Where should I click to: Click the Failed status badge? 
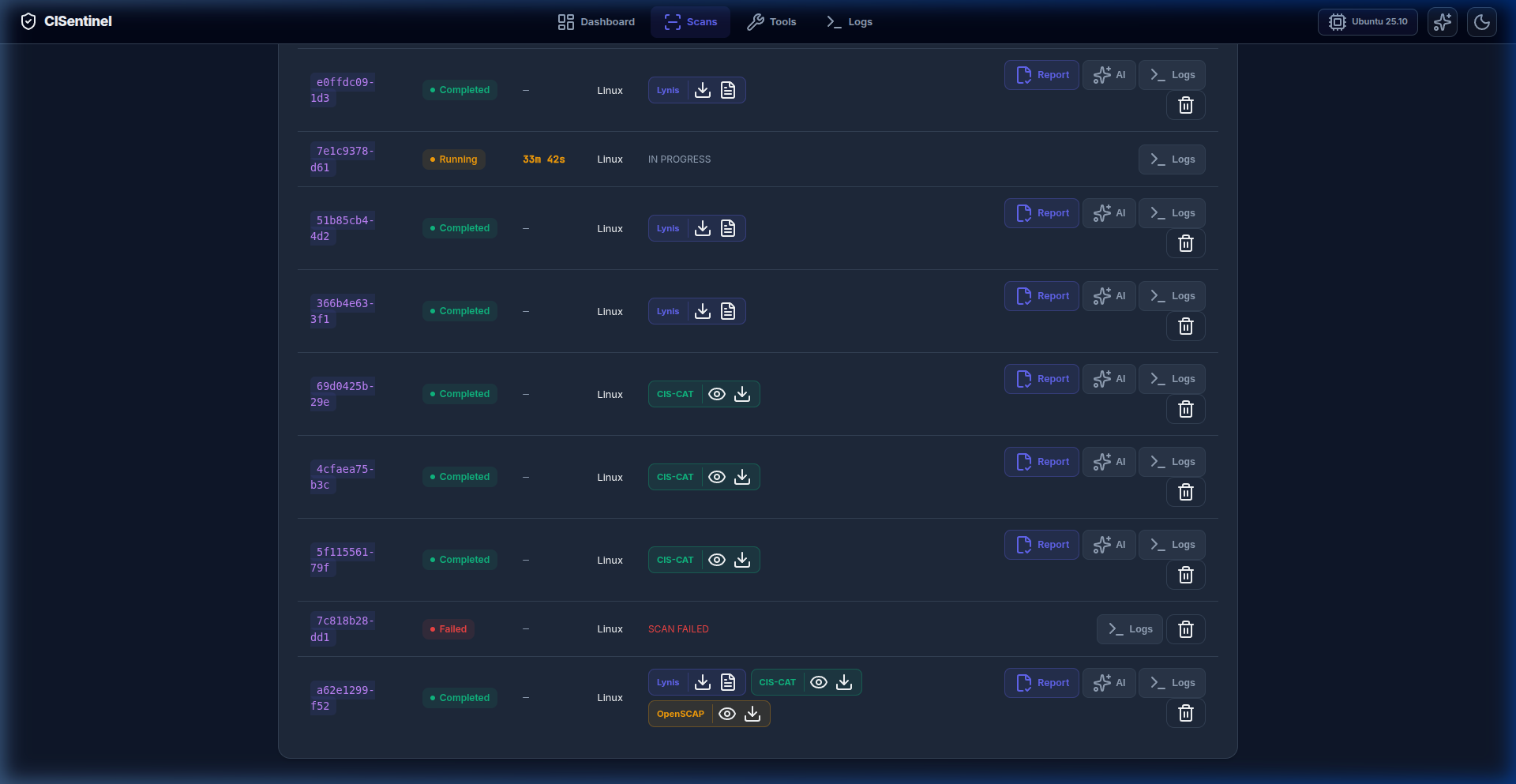point(448,629)
